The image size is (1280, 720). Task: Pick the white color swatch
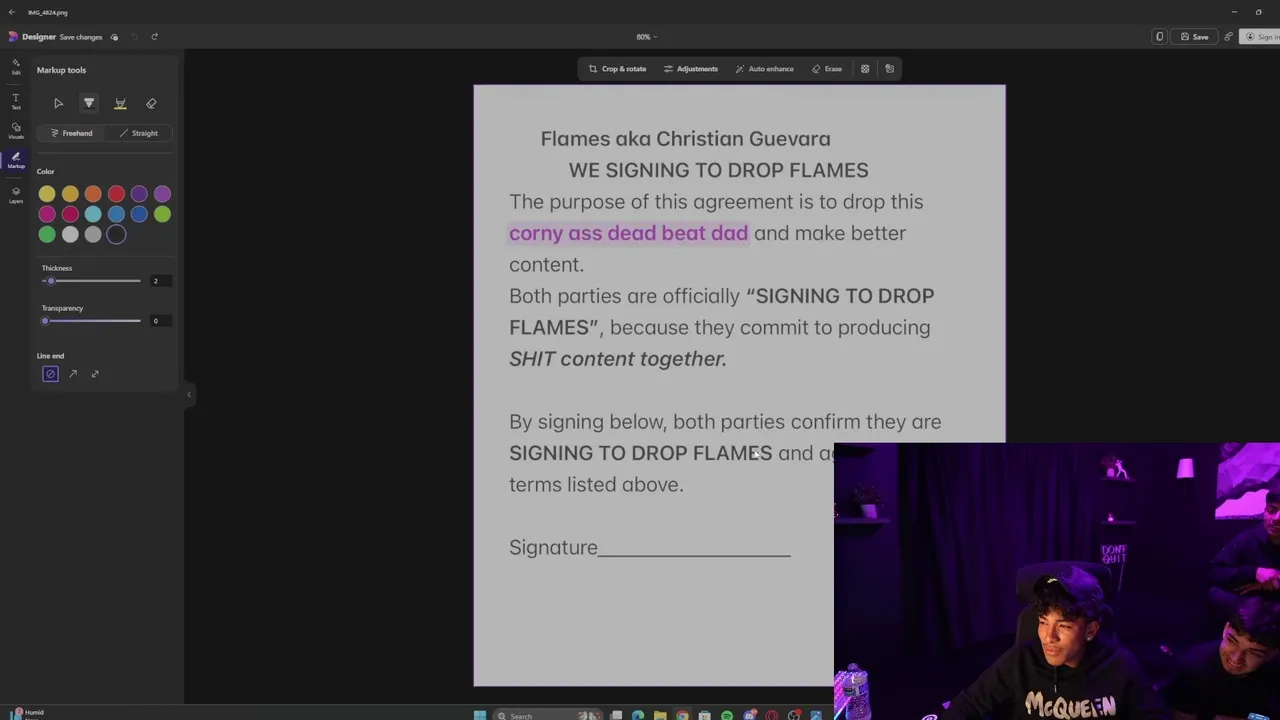(70, 235)
